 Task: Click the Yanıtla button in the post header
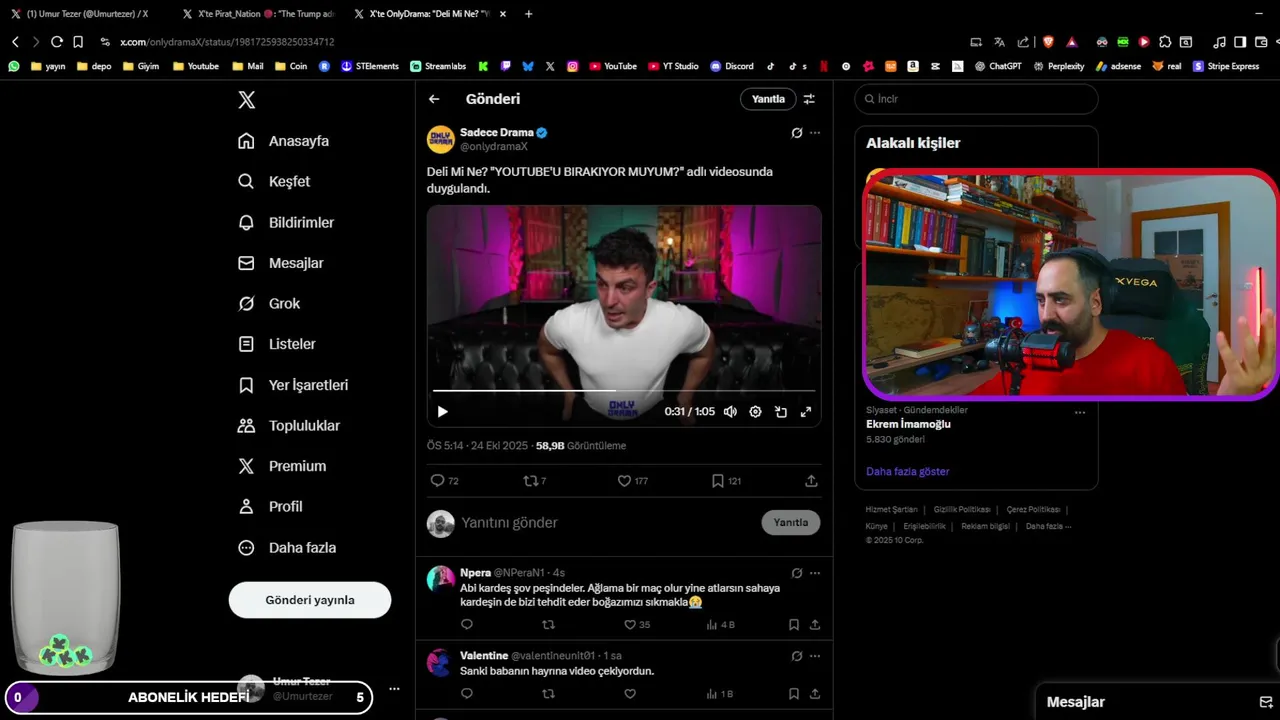click(x=768, y=99)
